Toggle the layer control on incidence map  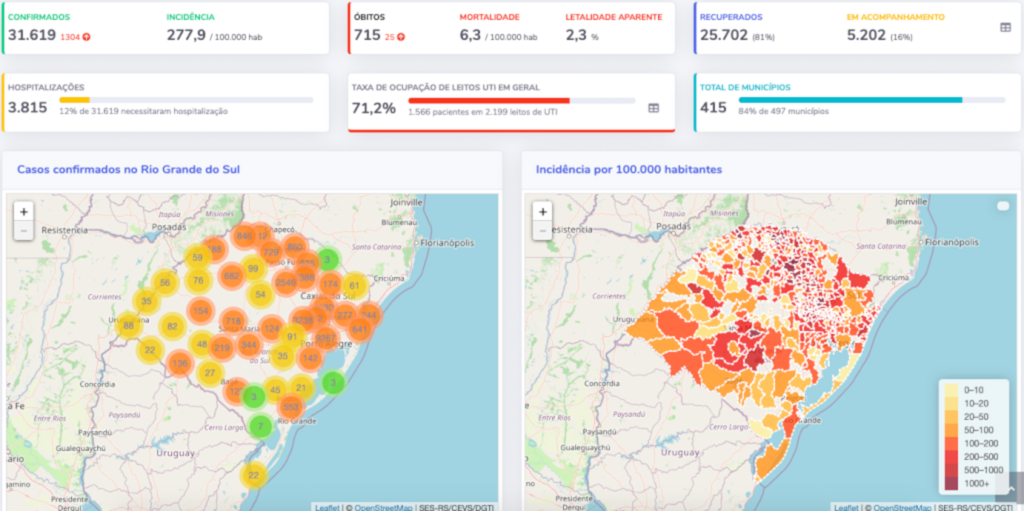pos(1003,206)
